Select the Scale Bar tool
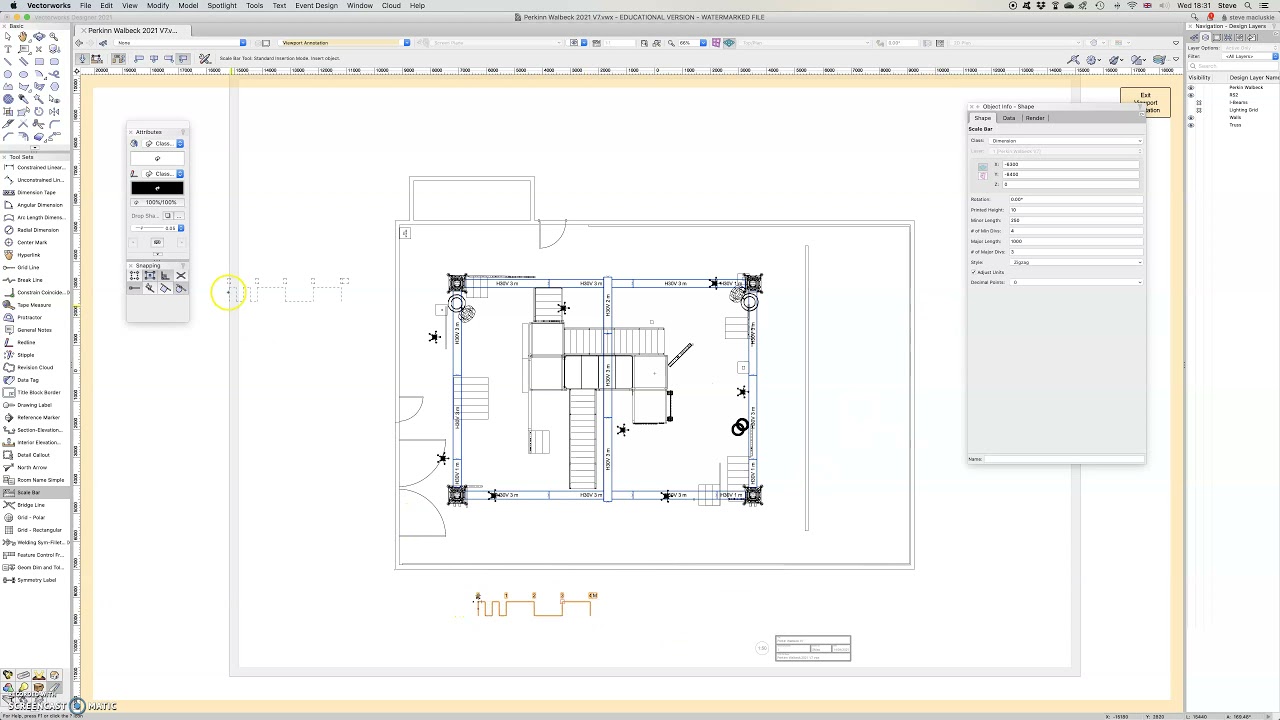 coord(28,492)
